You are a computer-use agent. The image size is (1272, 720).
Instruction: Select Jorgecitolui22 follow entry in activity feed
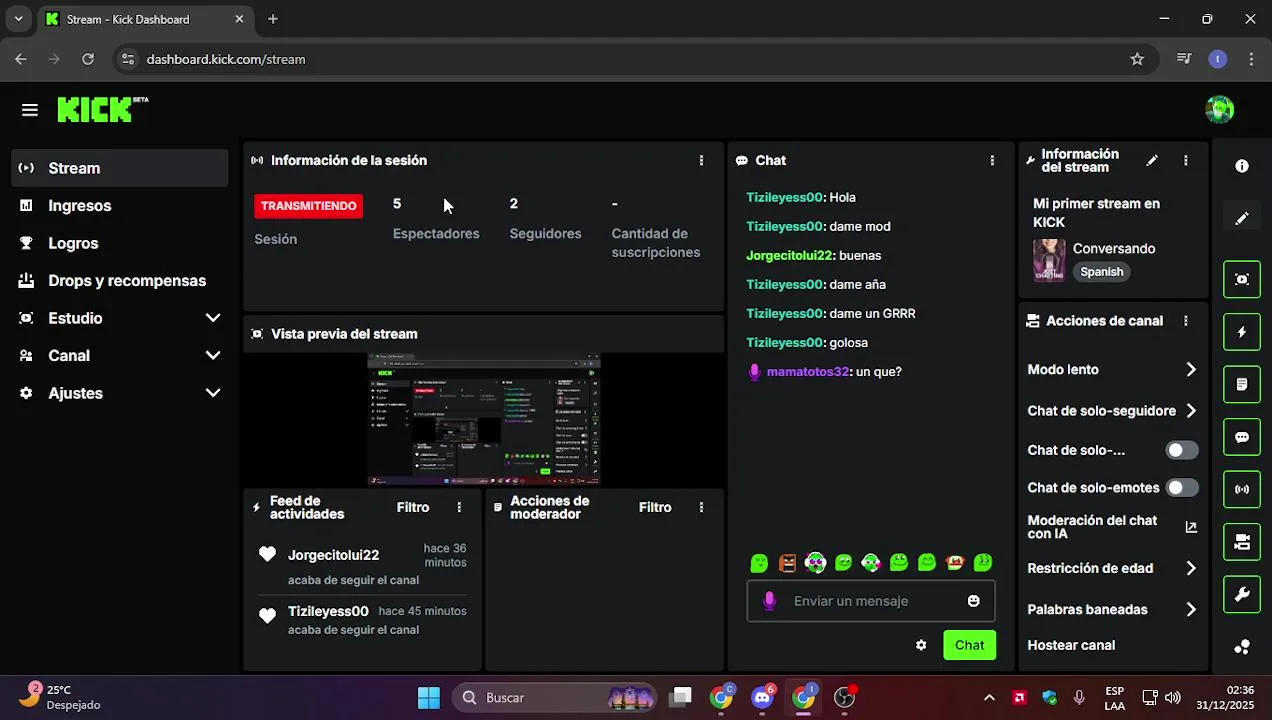point(362,567)
